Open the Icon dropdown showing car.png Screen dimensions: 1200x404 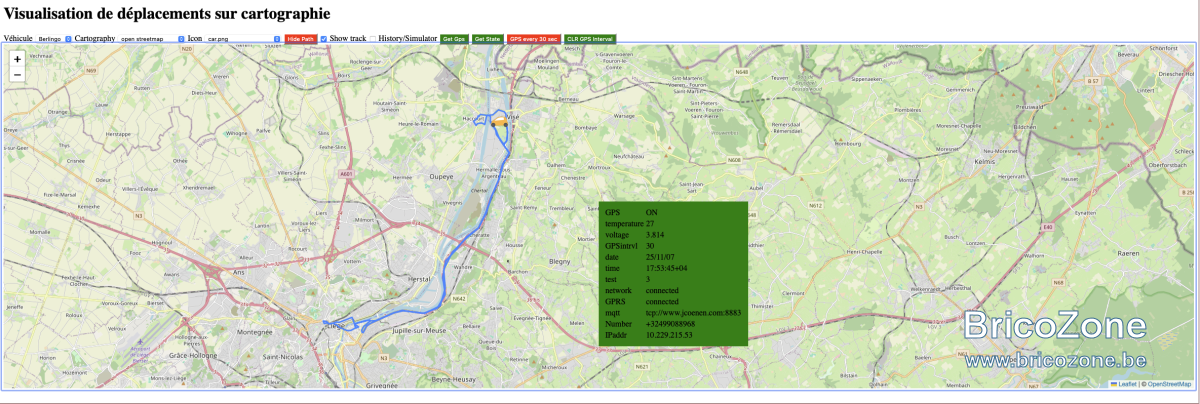click(x=243, y=38)
